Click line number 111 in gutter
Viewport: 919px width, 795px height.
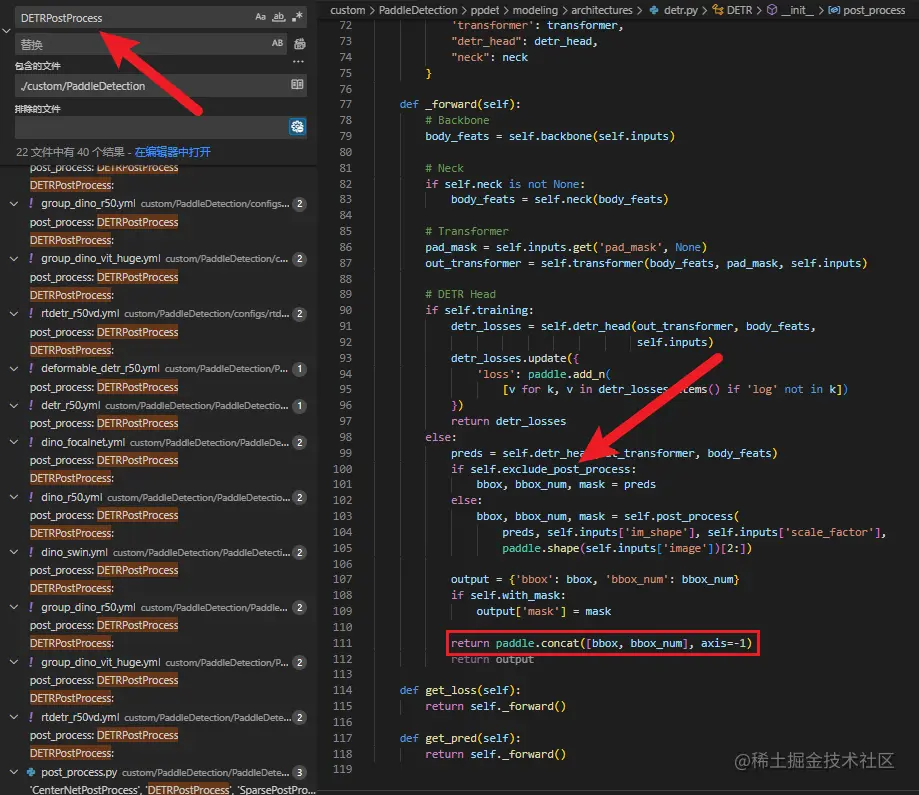click(x=342, y=643)
